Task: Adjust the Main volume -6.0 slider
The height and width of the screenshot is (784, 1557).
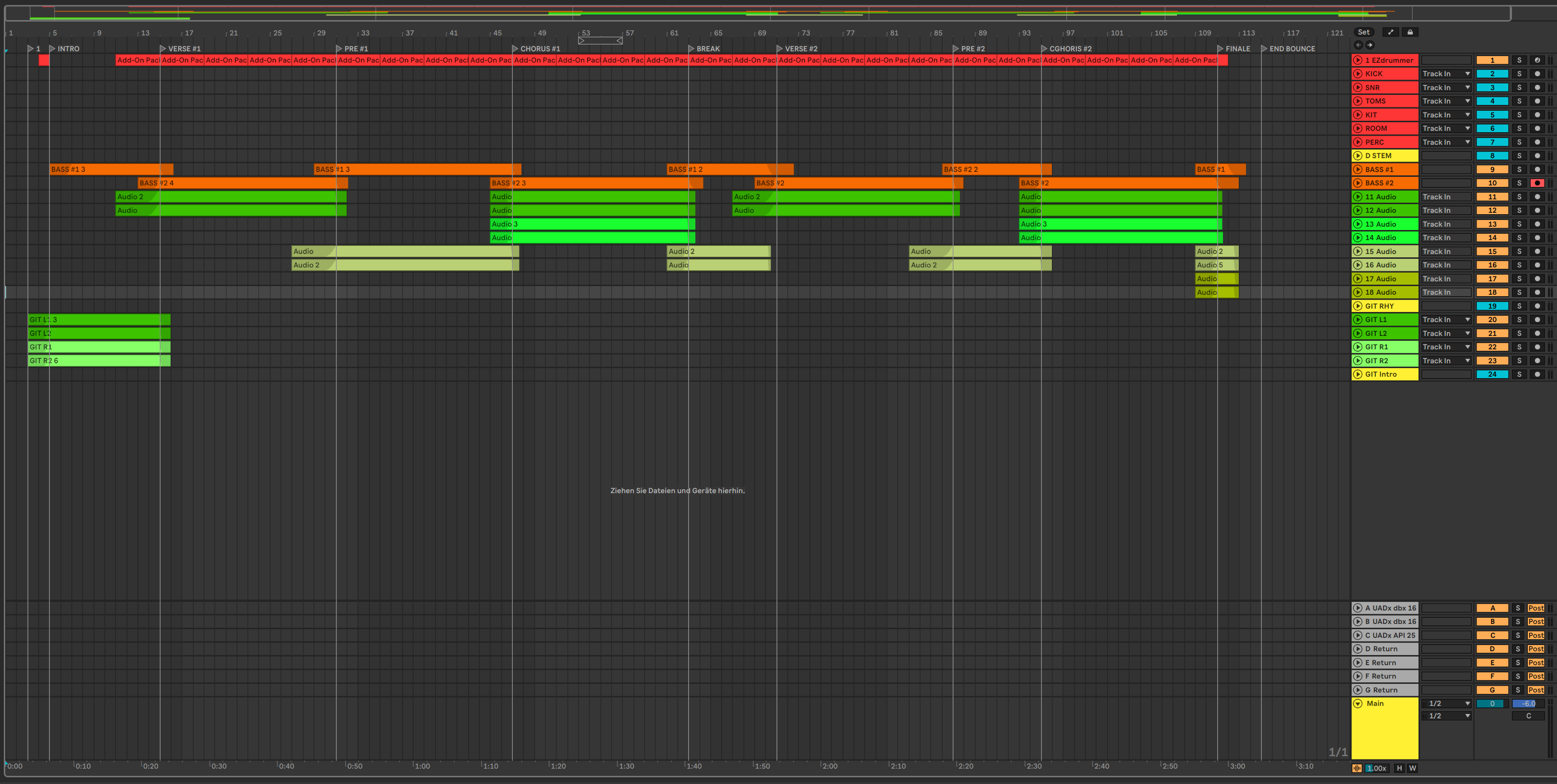Action: (x=1528, y=703)
